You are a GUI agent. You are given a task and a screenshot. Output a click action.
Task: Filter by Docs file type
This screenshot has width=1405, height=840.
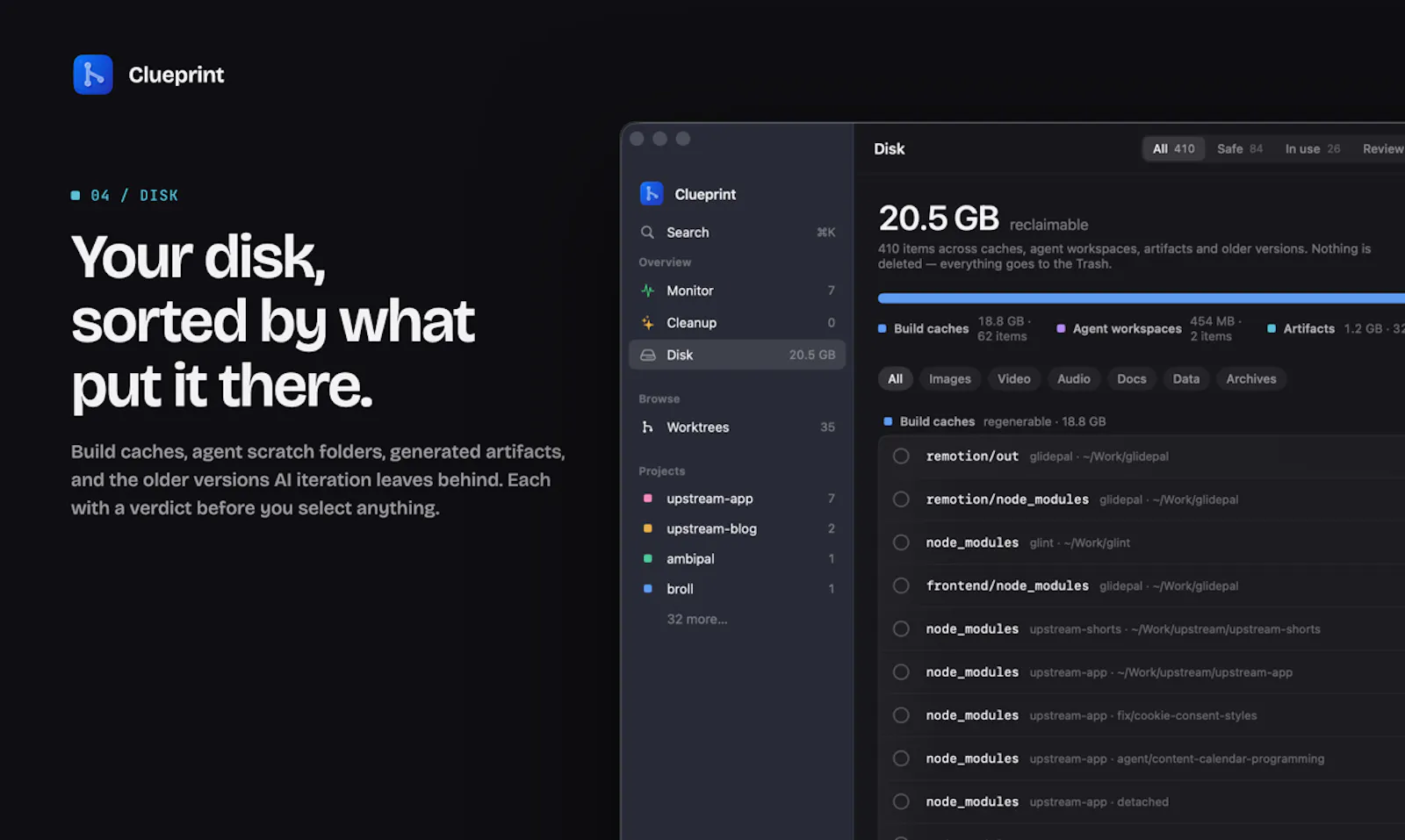point(1132,379)
